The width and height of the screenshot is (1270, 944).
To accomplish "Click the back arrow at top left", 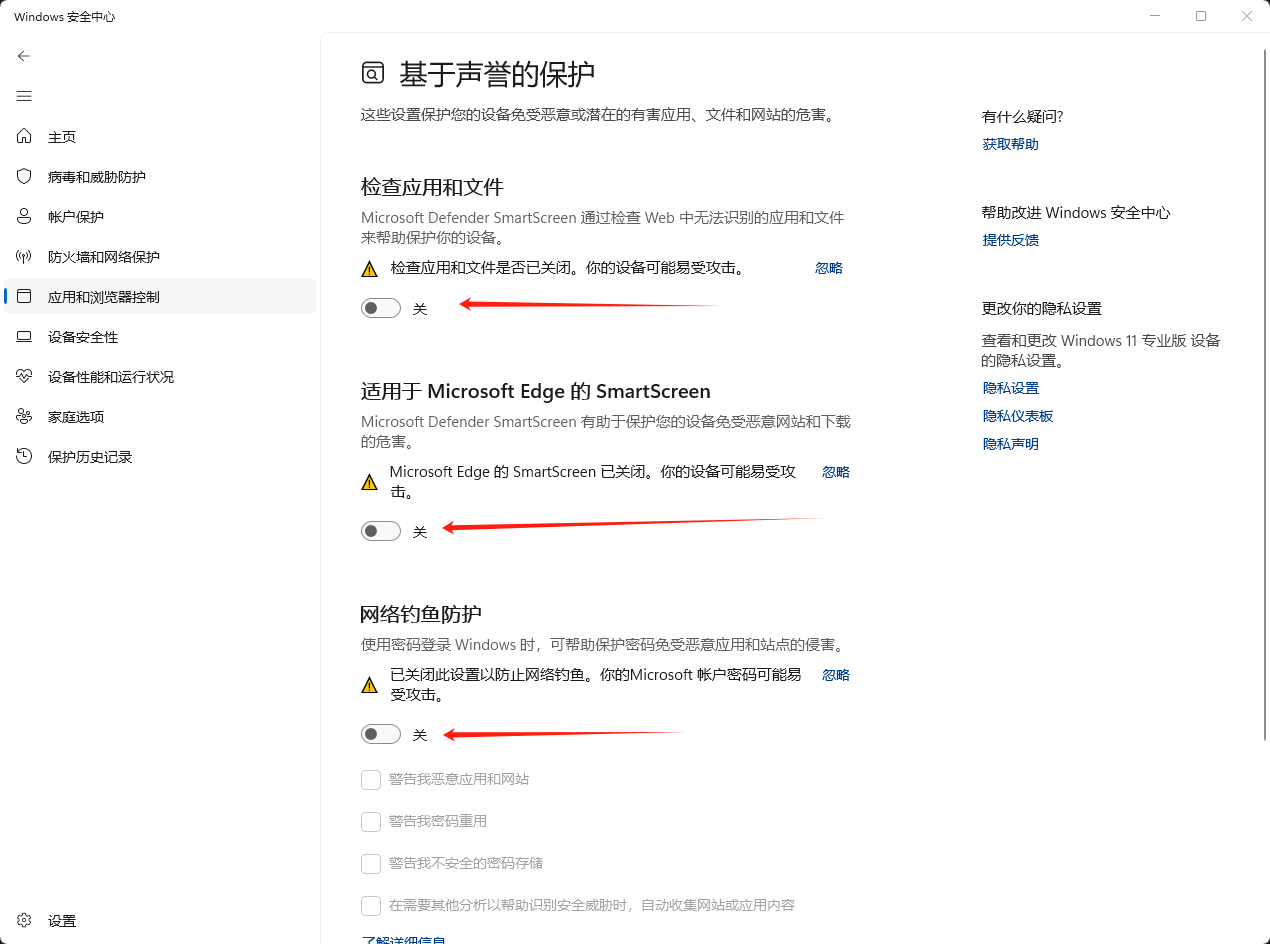I will pyautogui.click(x=24, y=56).
